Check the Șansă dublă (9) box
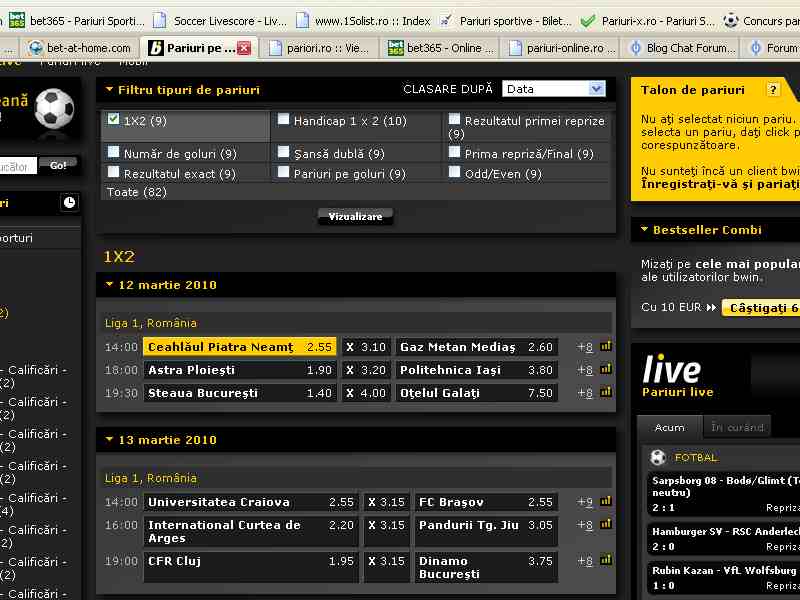This screenshot has width=800, height=600. tap(283, 152)
